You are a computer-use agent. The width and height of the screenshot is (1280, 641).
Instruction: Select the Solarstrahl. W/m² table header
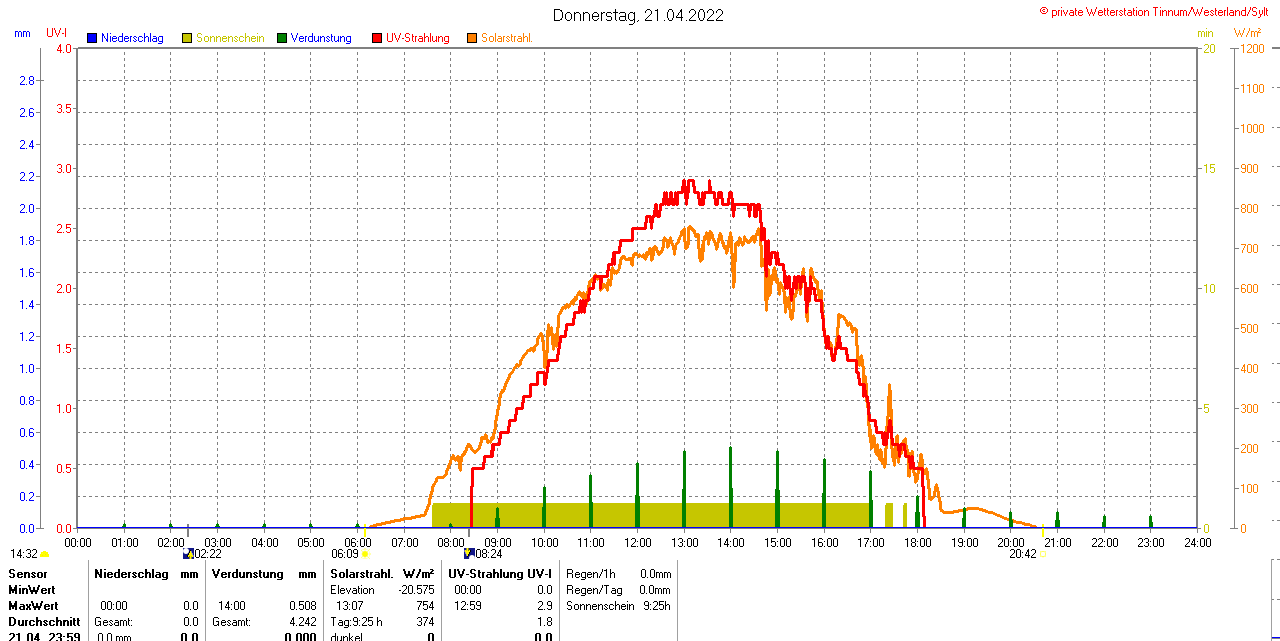pyautogui.click(x=382, y=574)
